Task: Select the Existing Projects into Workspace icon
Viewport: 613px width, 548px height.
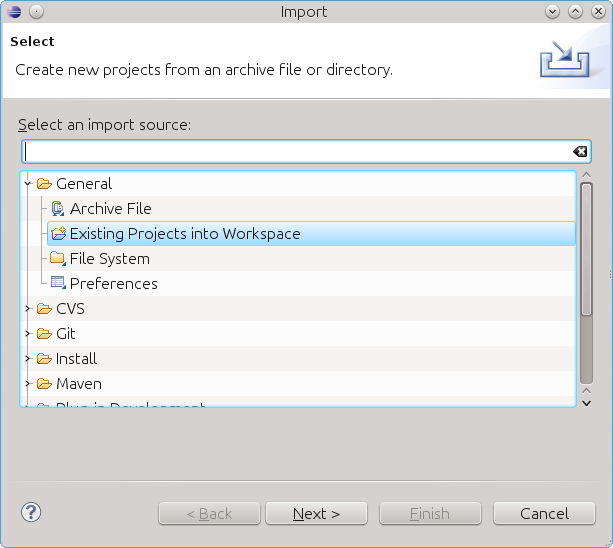Action: click(x=58, y=234)
